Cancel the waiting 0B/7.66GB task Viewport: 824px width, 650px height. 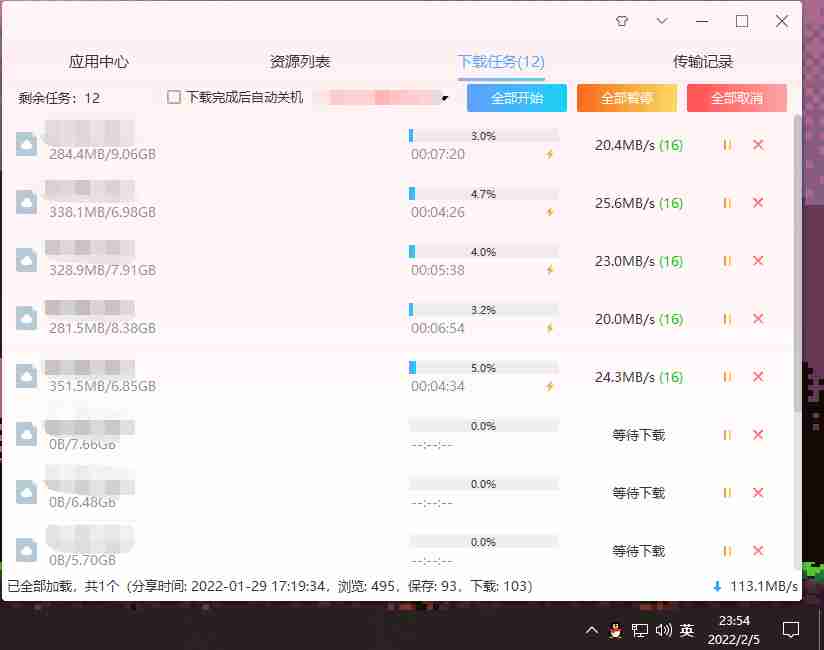point(758,435)
